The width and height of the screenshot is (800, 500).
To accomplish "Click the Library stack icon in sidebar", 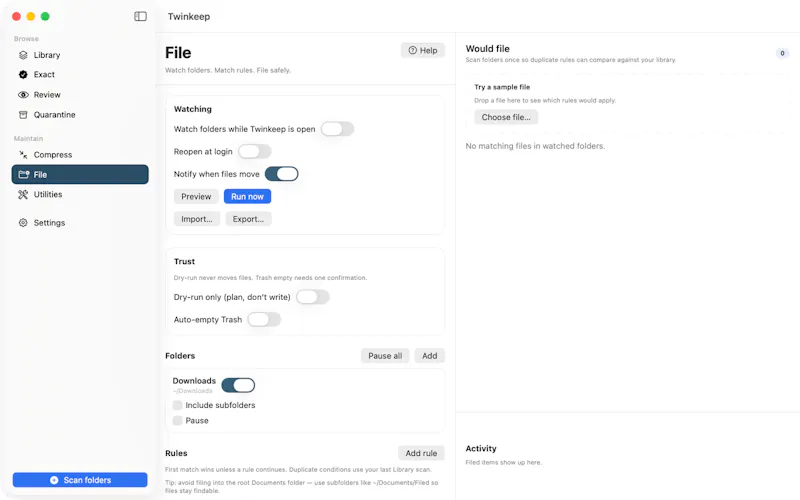I will [x=23, y=55].
